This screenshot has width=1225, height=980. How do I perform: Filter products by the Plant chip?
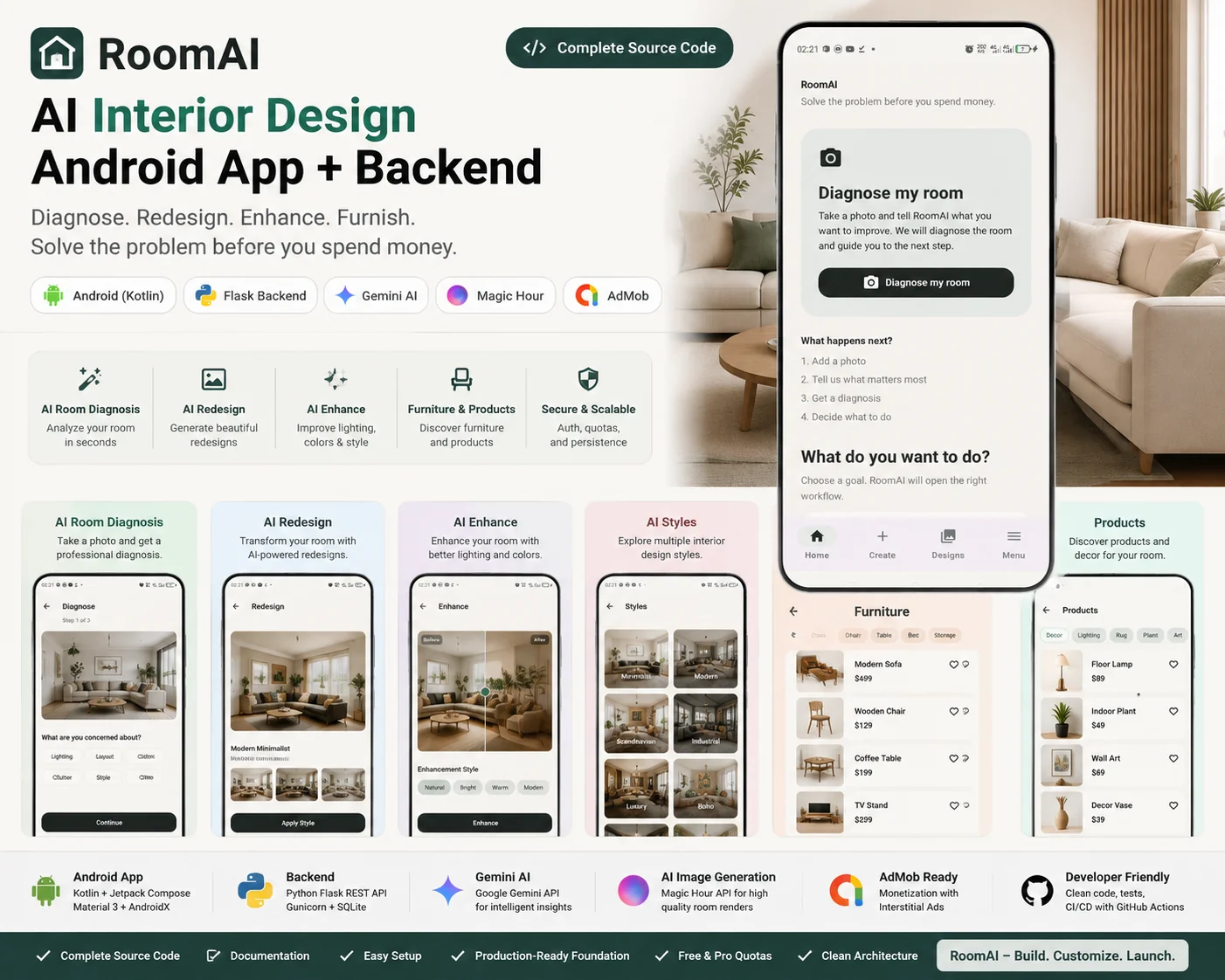point(1151,635)
